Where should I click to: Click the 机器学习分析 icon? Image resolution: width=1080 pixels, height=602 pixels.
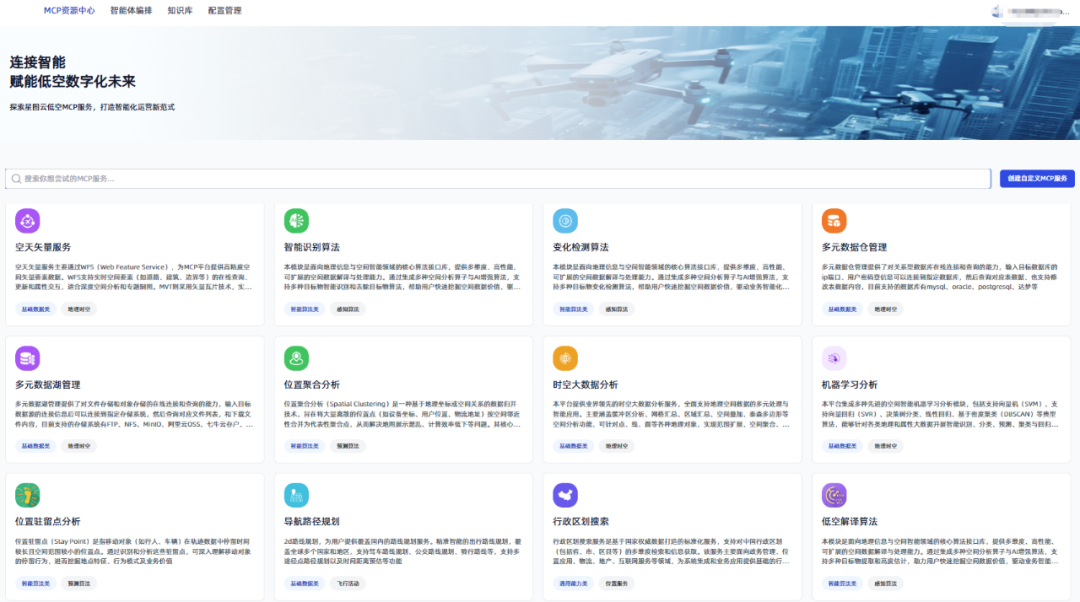click(835, 356)
